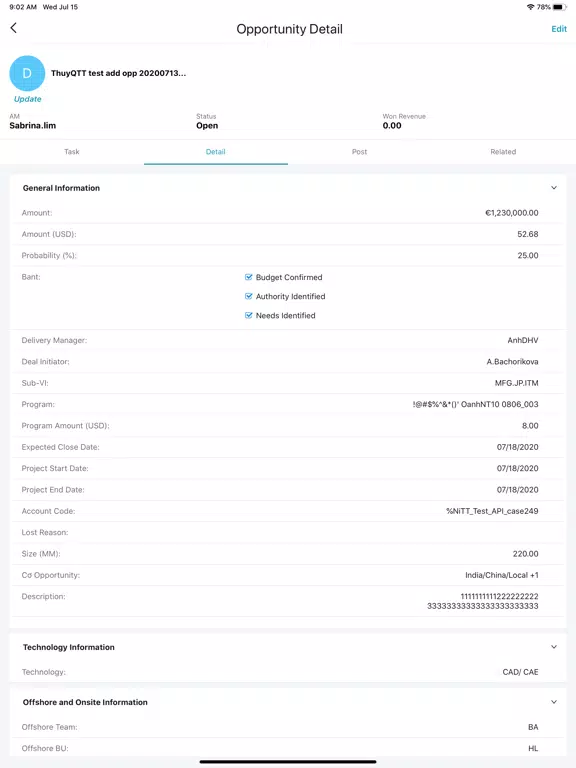Screen dimensions: 576x768
Task: Tap Program Amount (USD) value 8.00
Action: pyautogui.click(x=530, y=426)
